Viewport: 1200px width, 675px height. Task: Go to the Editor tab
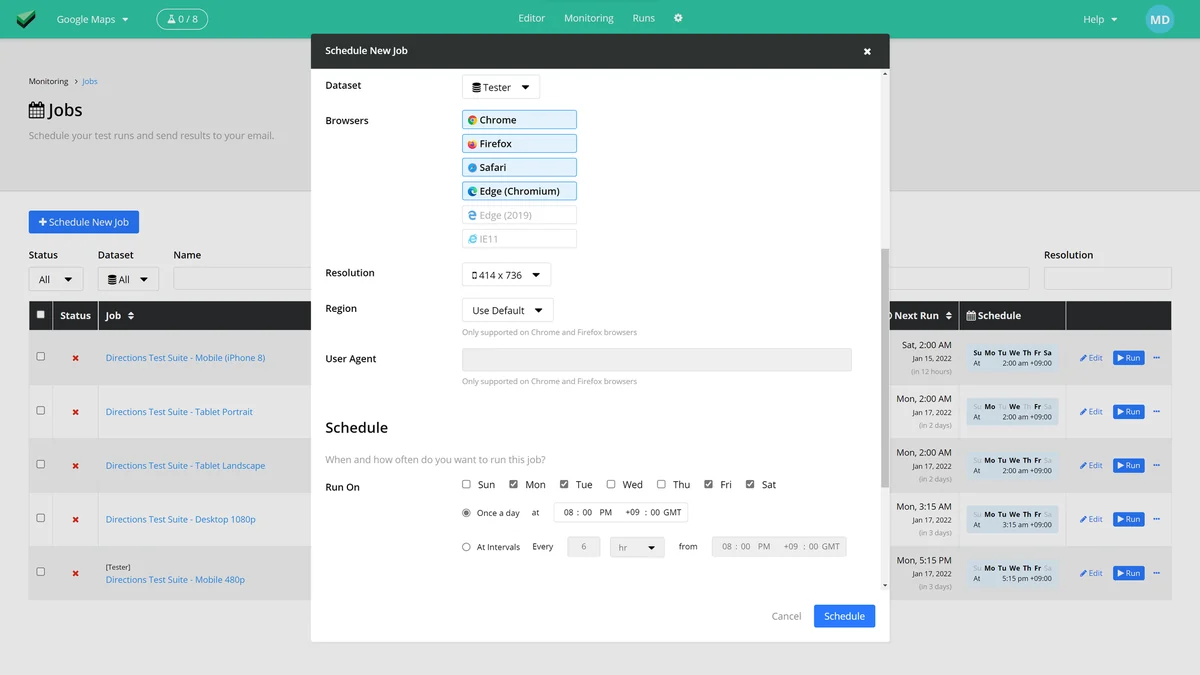click(532, 18)
